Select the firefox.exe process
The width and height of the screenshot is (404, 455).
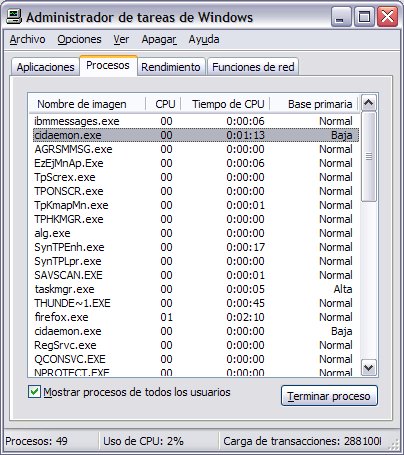pyautogui.click(x=196, y=317)
